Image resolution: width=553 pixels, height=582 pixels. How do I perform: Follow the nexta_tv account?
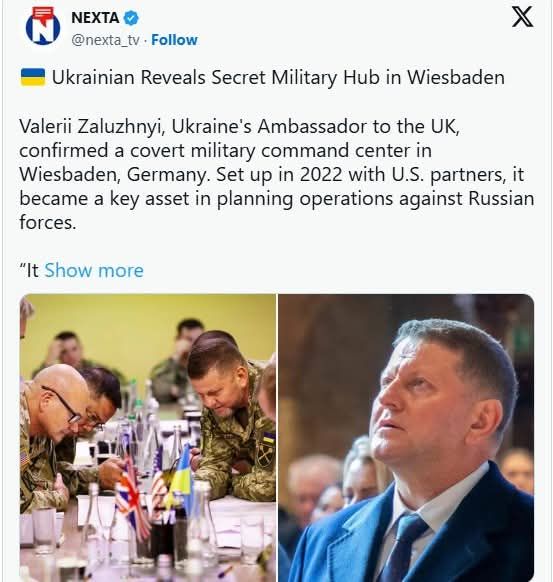[174, 40]
